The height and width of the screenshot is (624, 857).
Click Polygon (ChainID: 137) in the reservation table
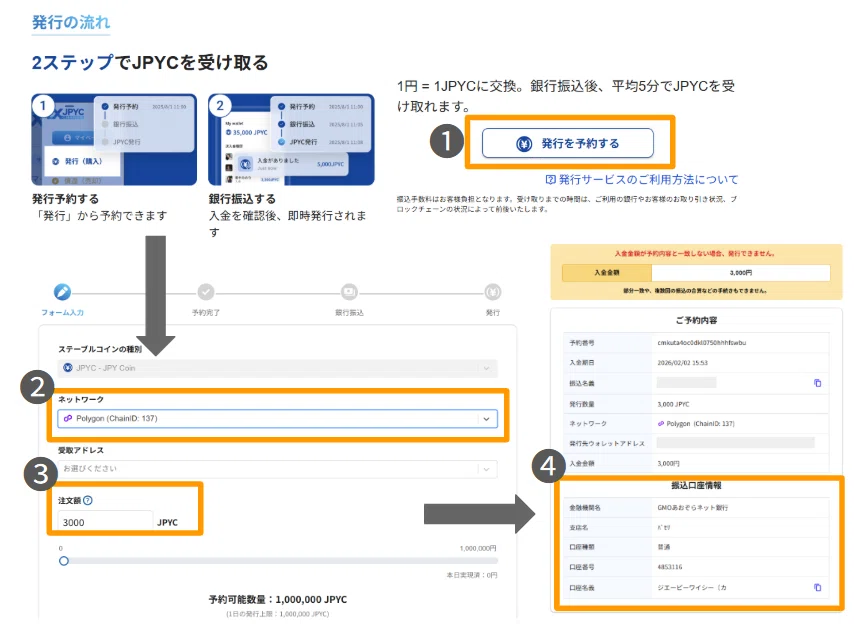696,423
